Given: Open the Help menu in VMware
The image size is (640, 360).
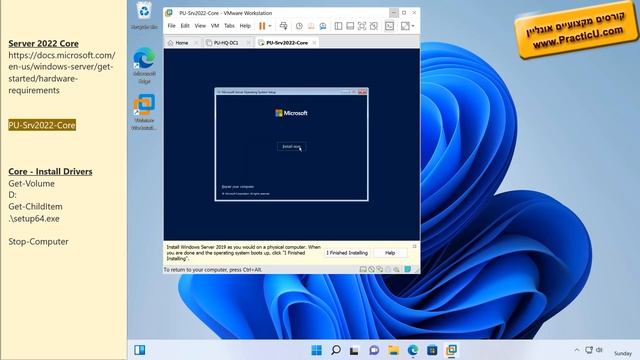Looking at the screenshot, I should [x=245, y=26].
